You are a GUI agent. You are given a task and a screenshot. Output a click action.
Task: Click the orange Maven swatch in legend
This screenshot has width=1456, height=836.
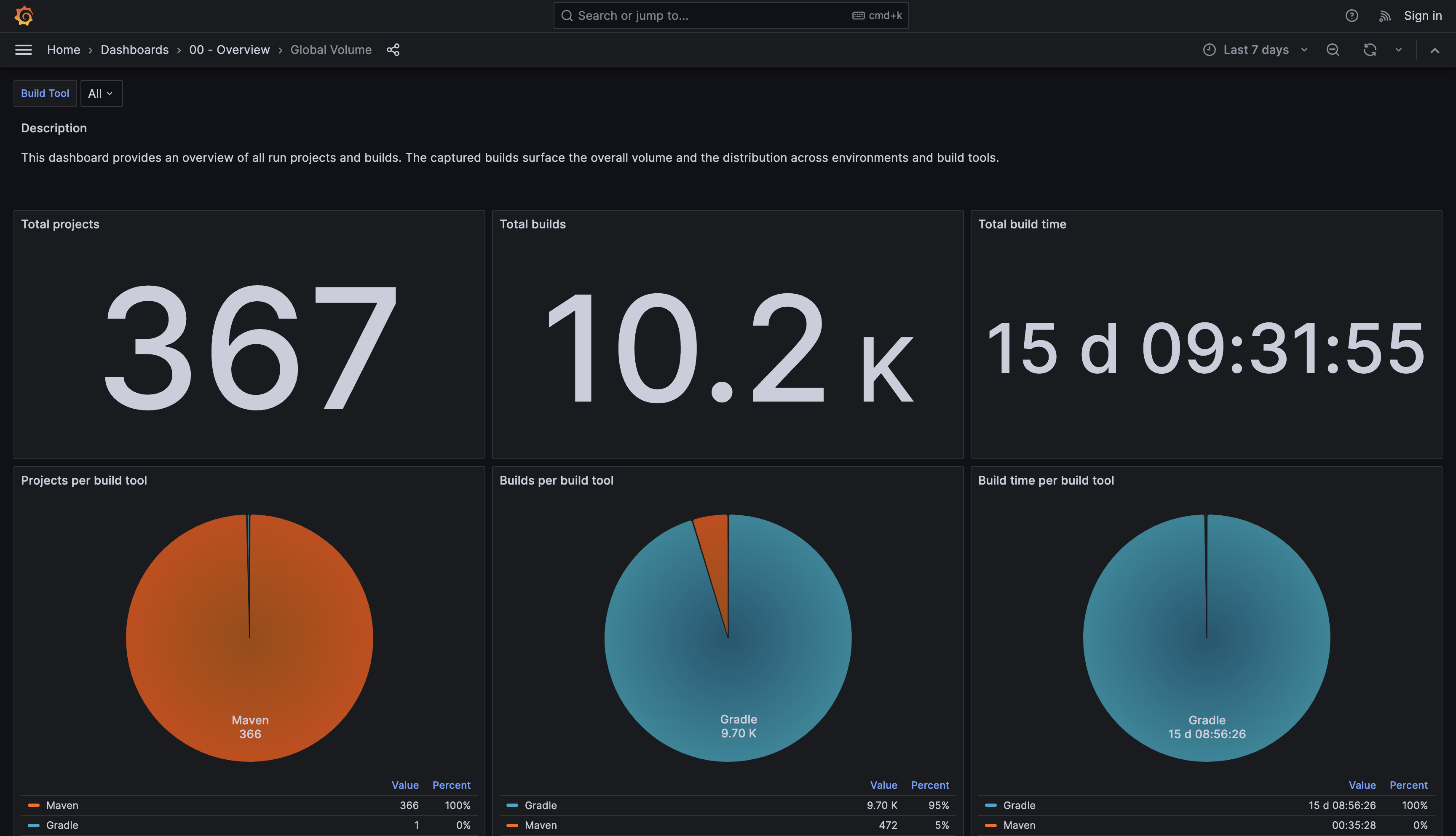click(x=34, y=805)
